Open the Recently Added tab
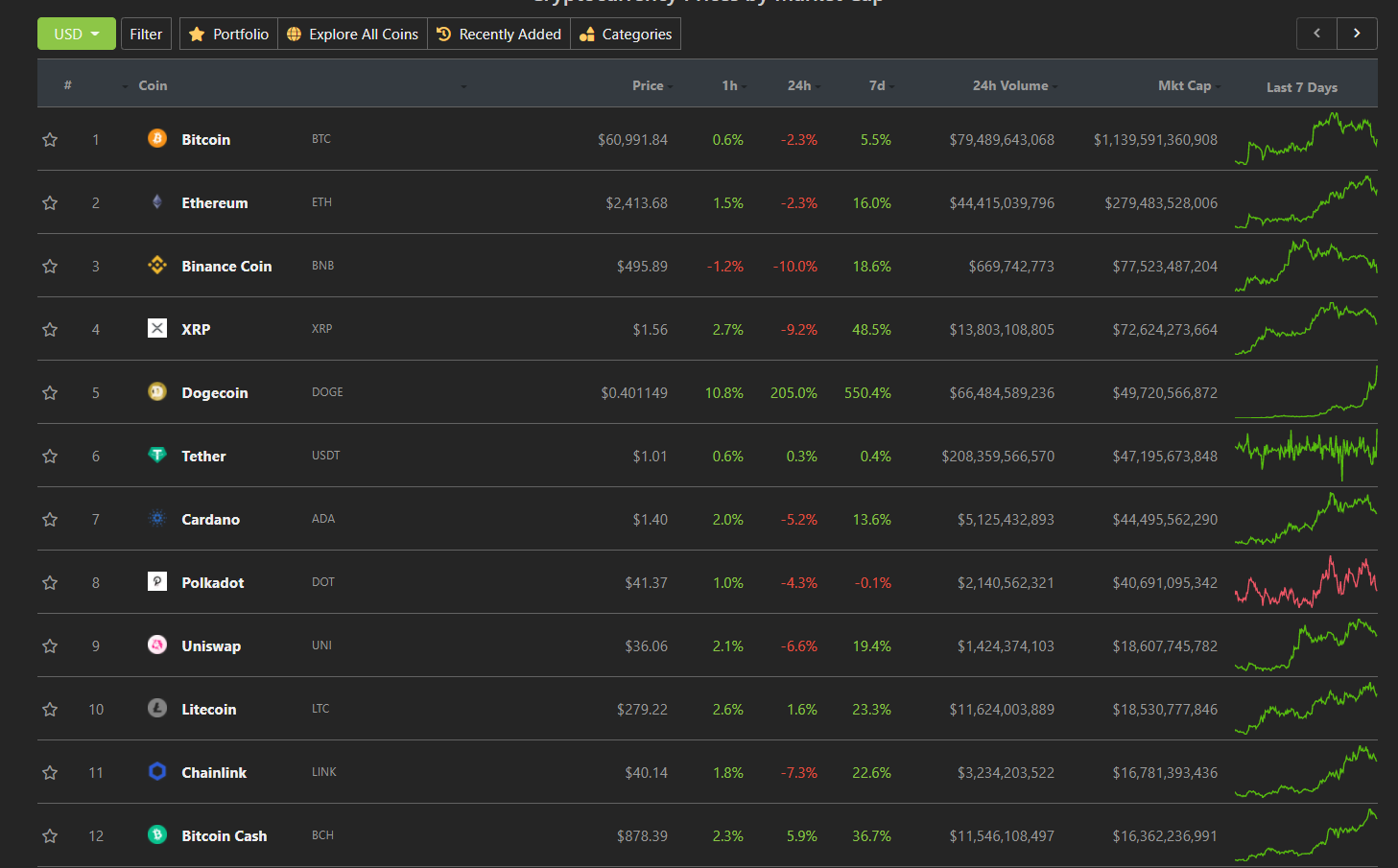Image resolution: width=1398 pixels, height=868 pixels. [499, 34]
